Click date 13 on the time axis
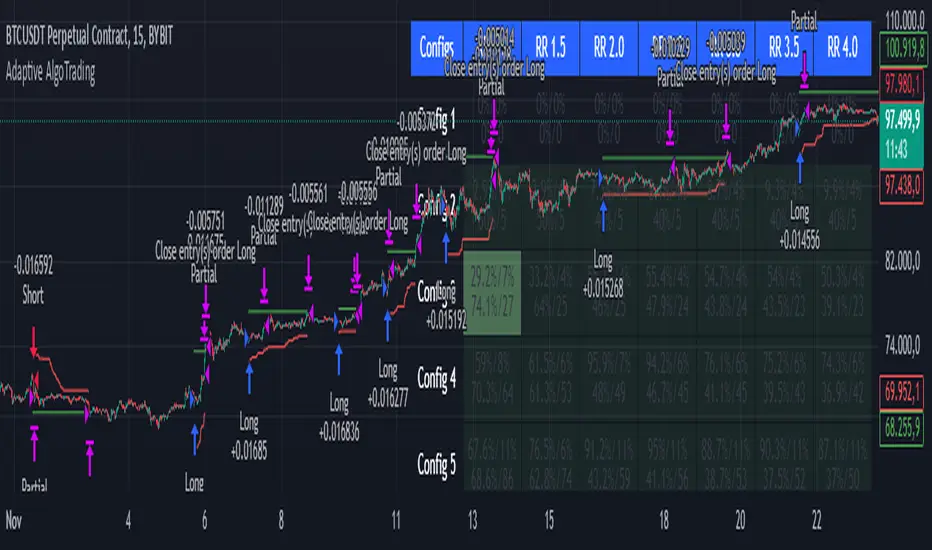 (x=473, y=521)
